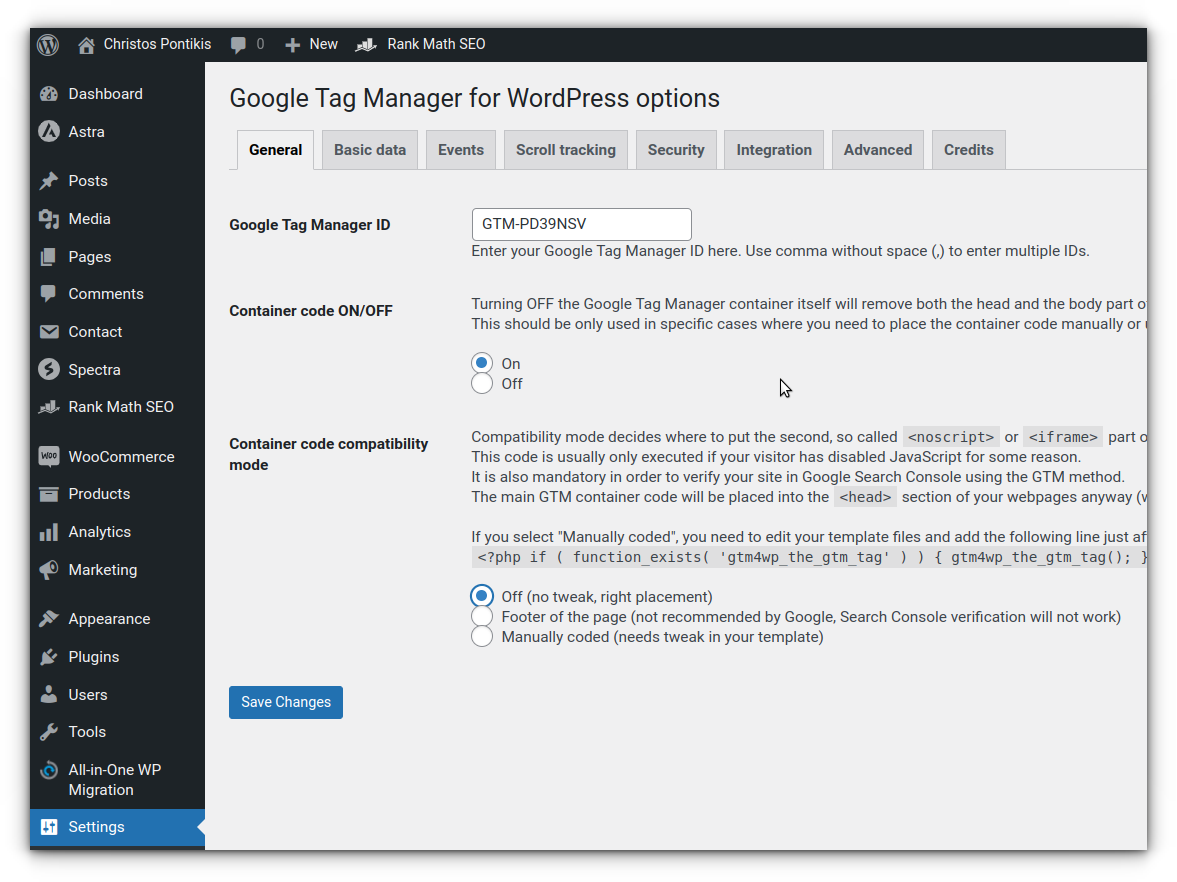Click the Save Changes button
This screenshot has height=882, width=1177.
(x=286, y=702)
